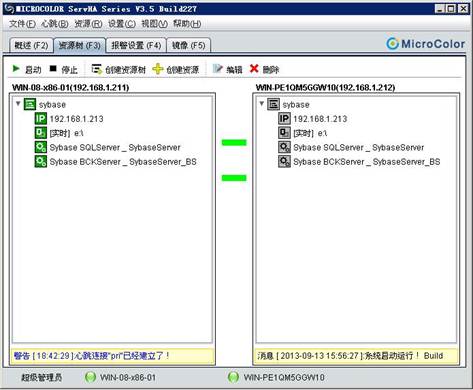Click the 'WIN-PE1QM5GGW10(192.168.1.212)' panel header

click(325, 88)
